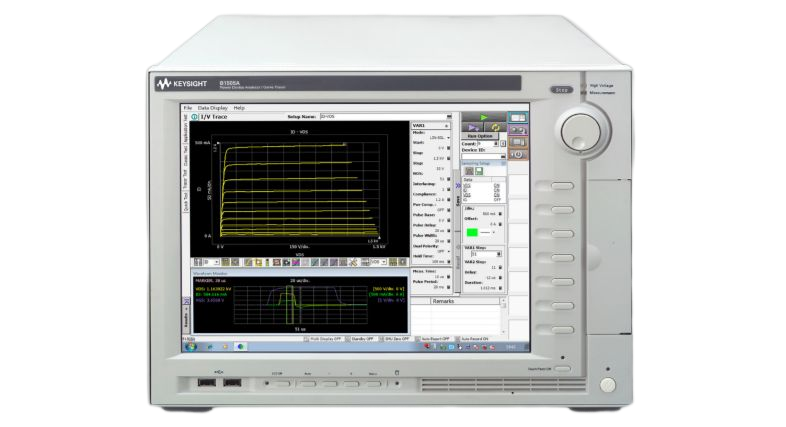The height and width of the screenshot is (427, 786).
Task: Click the I/V Trace info icon
Action: [194, 117]
